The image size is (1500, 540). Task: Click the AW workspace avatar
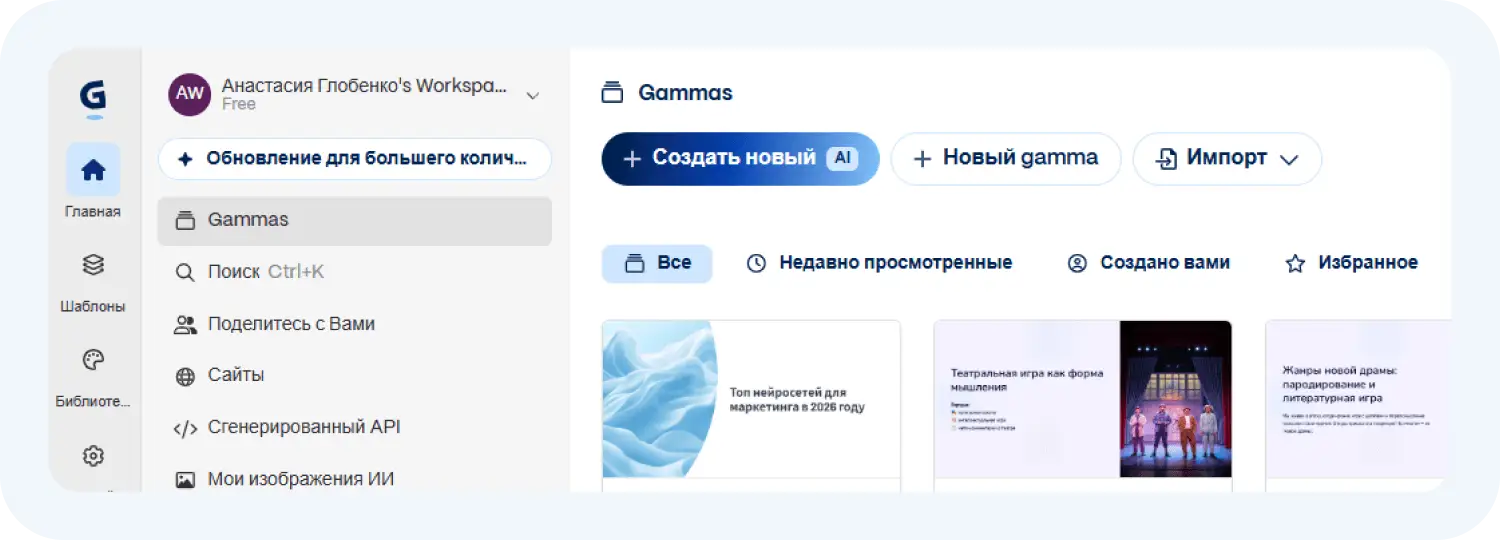click(x=189, y=94)
